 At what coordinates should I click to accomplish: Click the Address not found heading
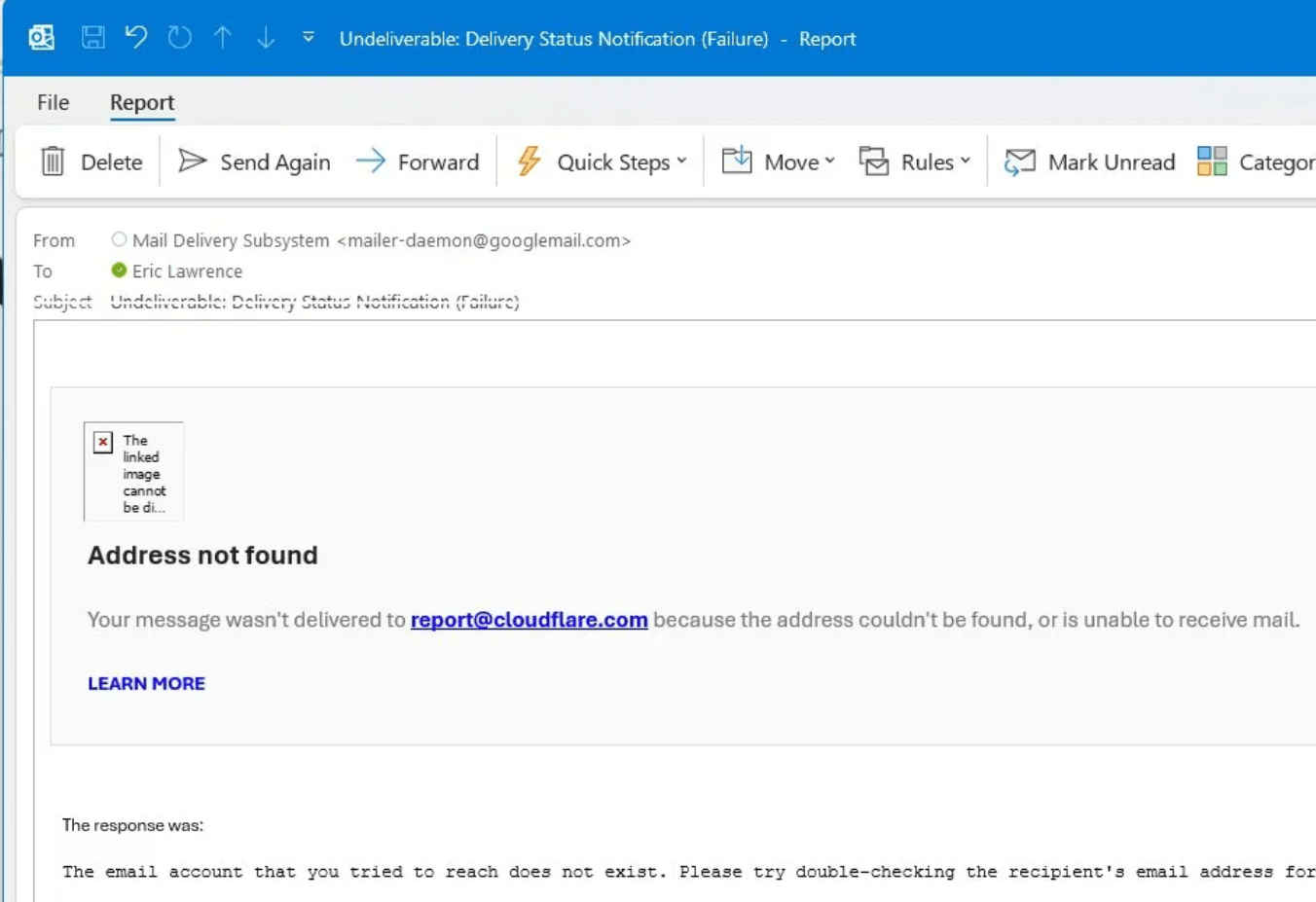[x=202, y=555]
